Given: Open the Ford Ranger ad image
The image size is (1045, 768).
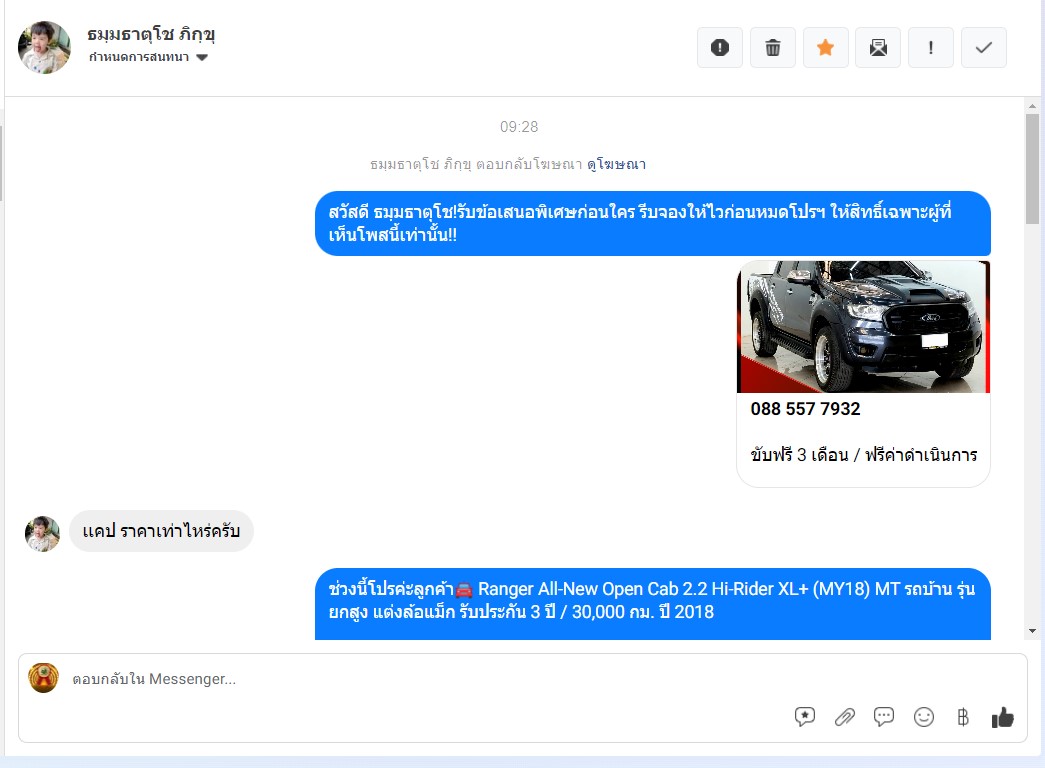Looking at the screenshot, I should coord(863,326).
